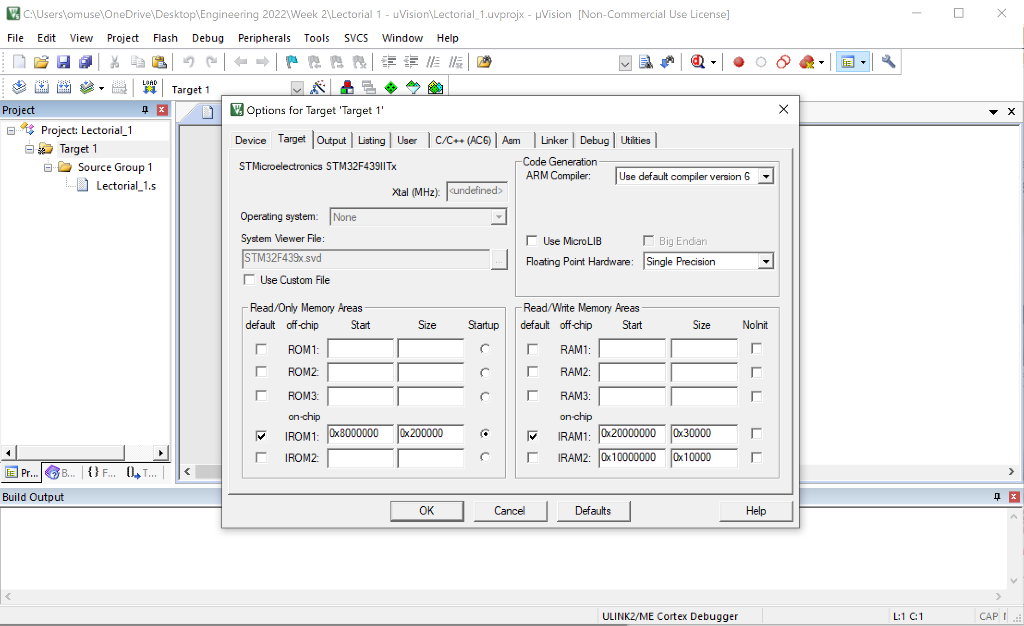Paste from clipboard toolbar icon
The width and height of the screenshot is (1024, 626).
click(x=159, y=62)
